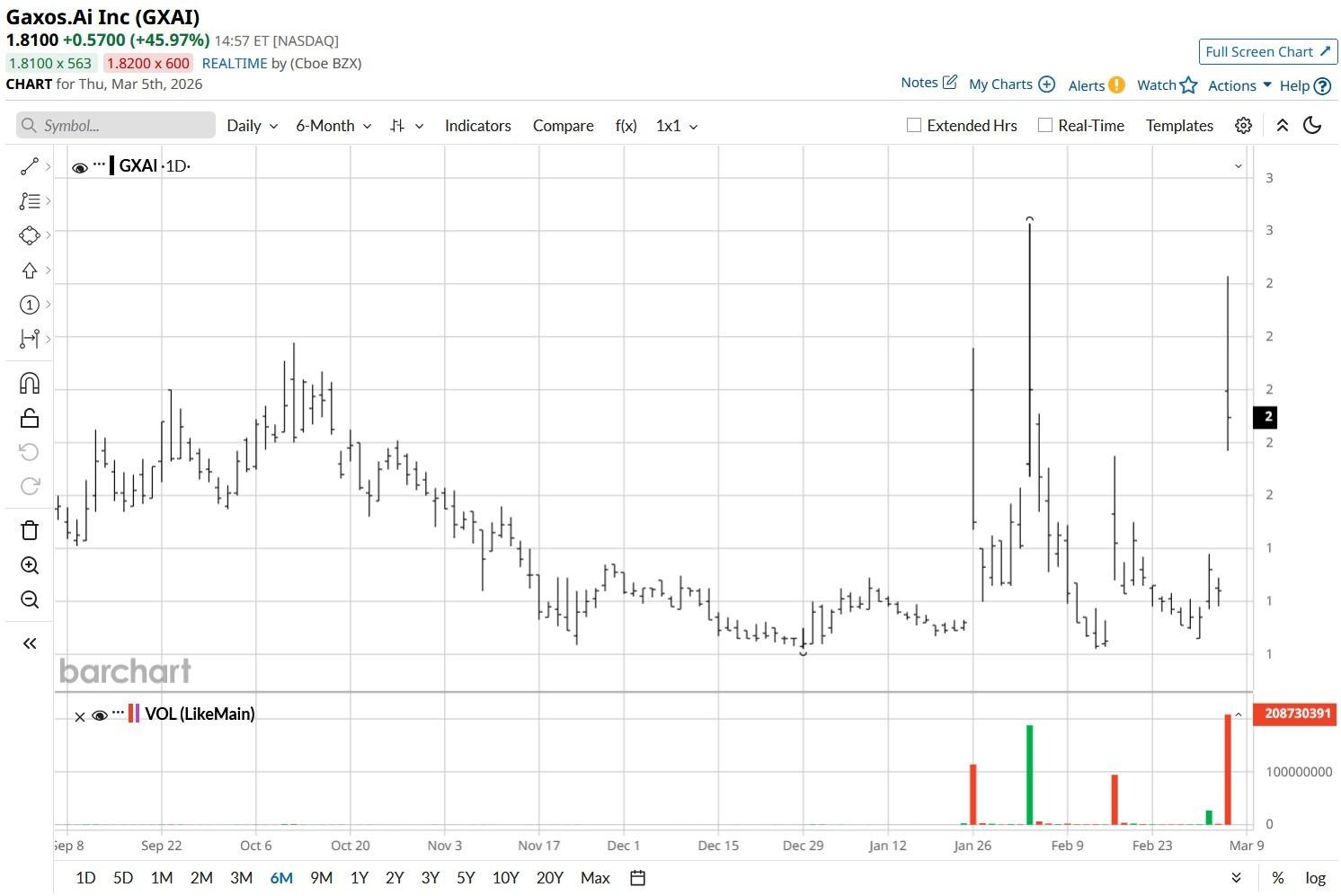This screenshot has width=1341, height=896.
Task: Remove the VOL indicator pane
Action: (x=79, y=716)
